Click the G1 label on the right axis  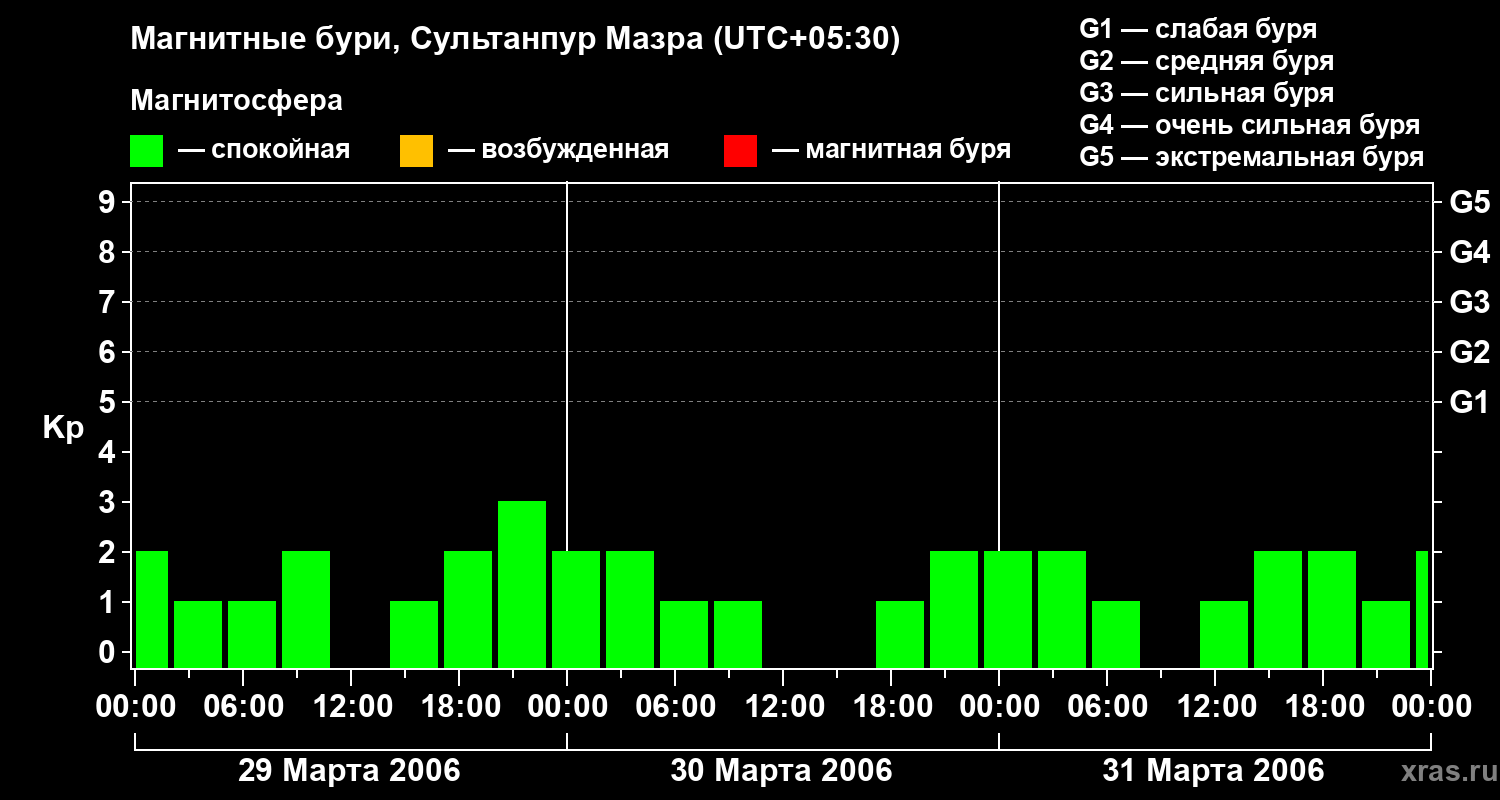(1469, 402)
